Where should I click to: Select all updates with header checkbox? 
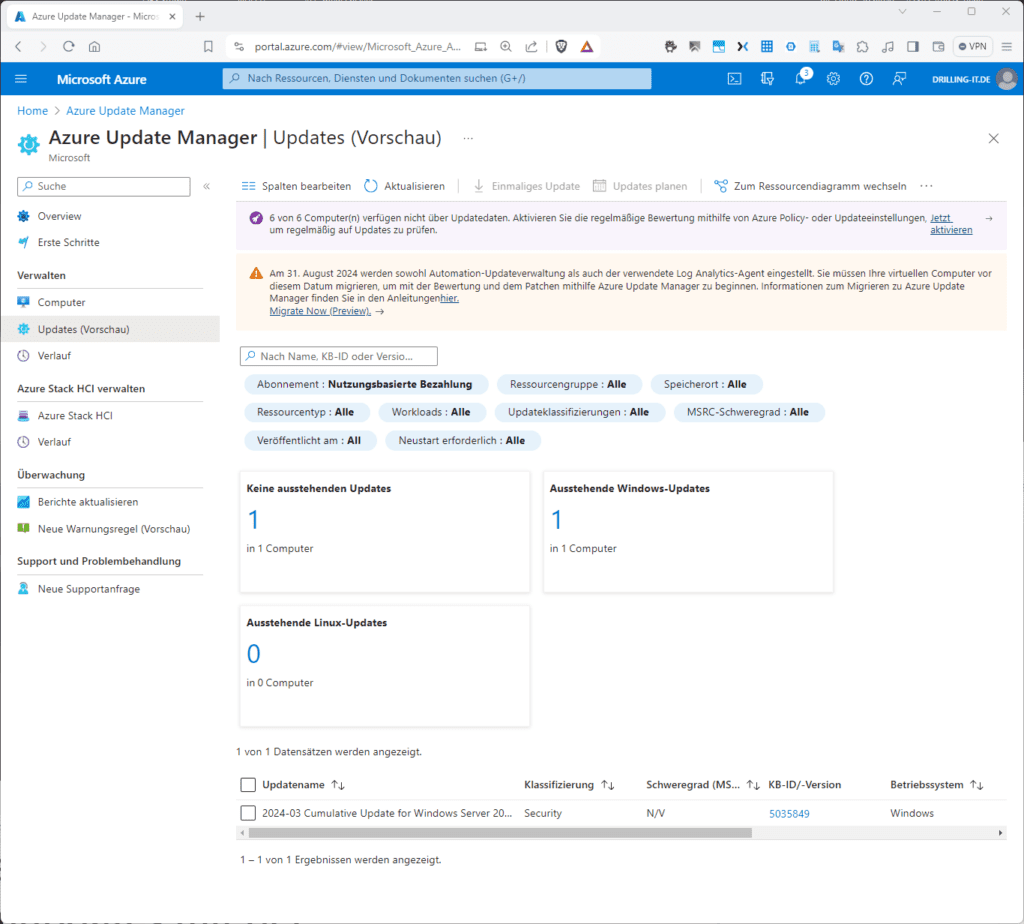point(248,785)
